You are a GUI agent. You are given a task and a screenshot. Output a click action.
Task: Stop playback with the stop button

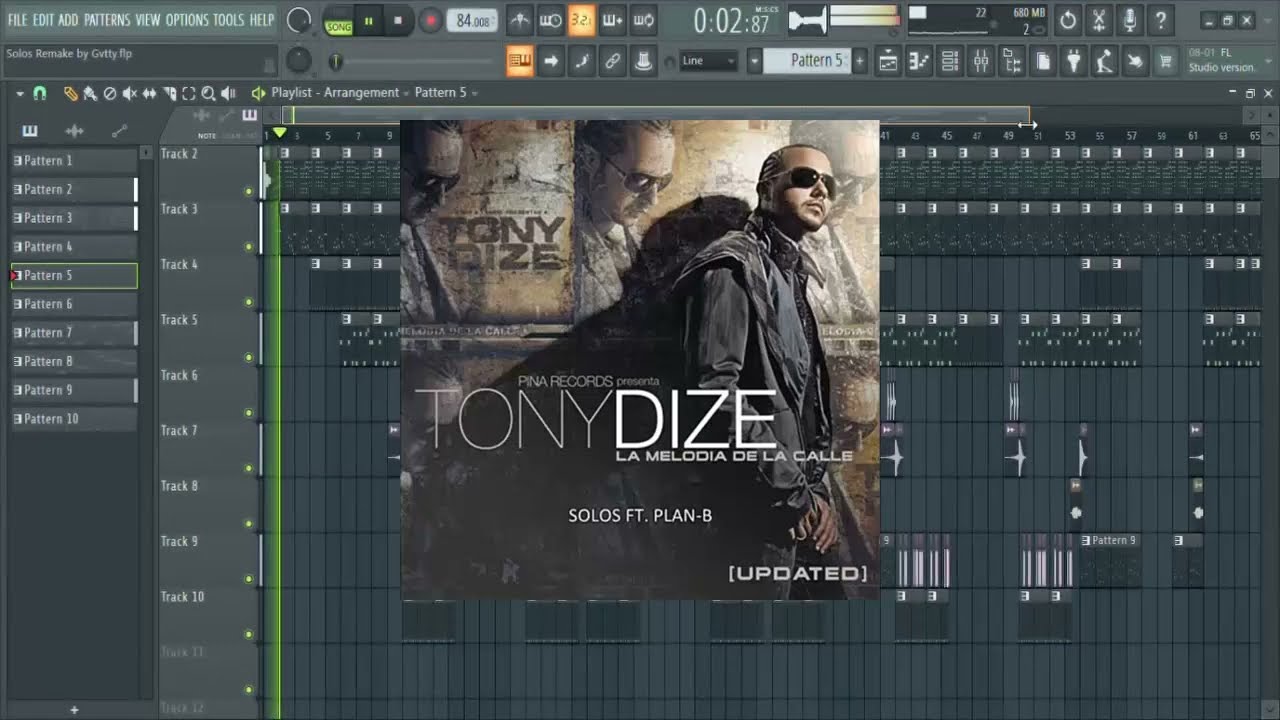point(398,21)
